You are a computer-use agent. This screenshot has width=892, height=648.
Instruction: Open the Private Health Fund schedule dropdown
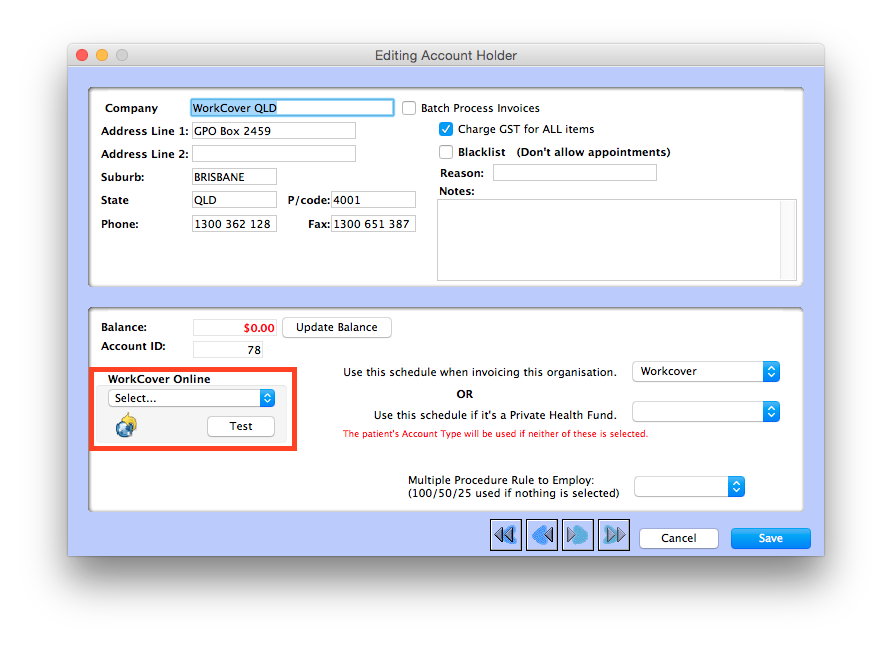(705, 411)
